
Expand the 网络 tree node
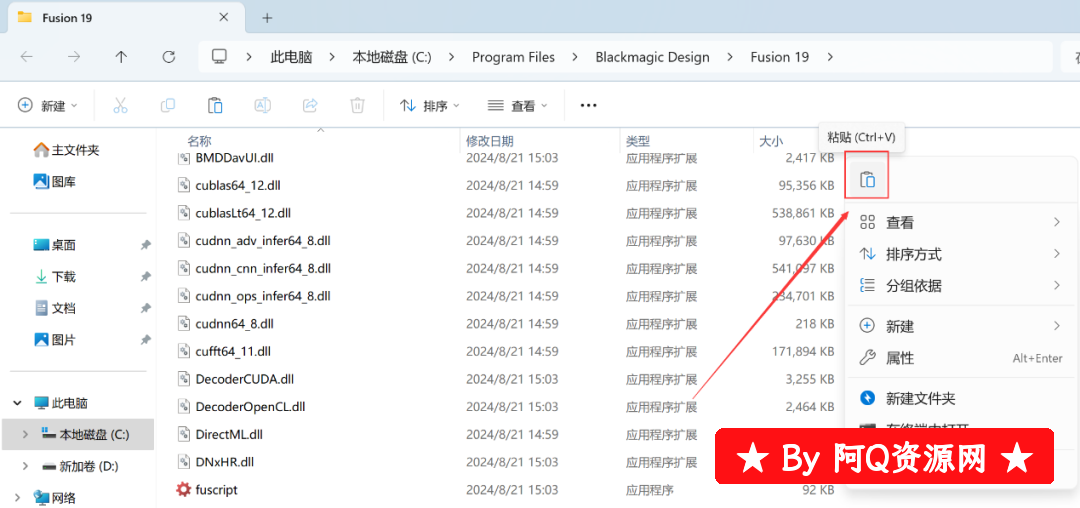(x=16, y=498)
